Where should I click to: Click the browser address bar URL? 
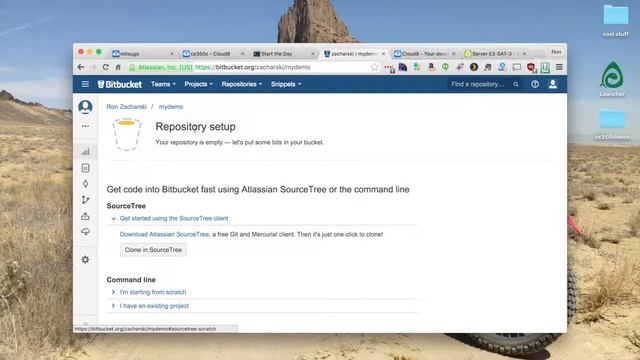click(x=252, y=67)
